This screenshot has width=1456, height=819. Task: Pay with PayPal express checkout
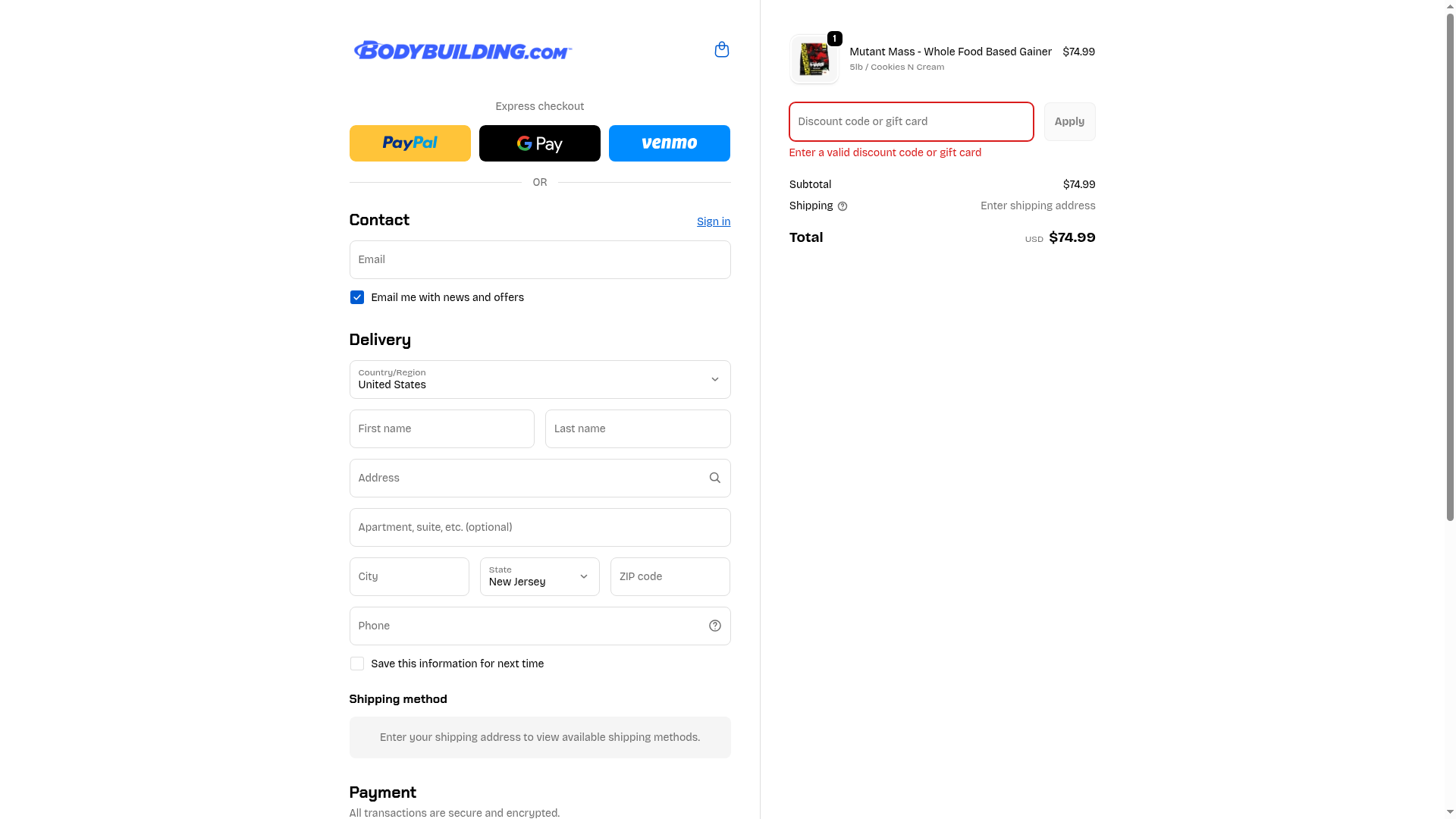[409, 143]
